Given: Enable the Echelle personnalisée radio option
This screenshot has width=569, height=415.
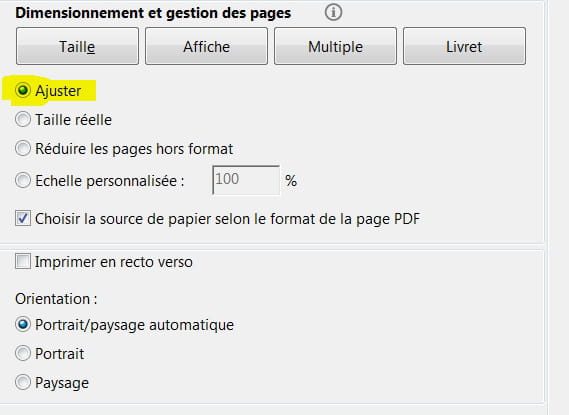Looking at the screenshot, I should 23,180.
